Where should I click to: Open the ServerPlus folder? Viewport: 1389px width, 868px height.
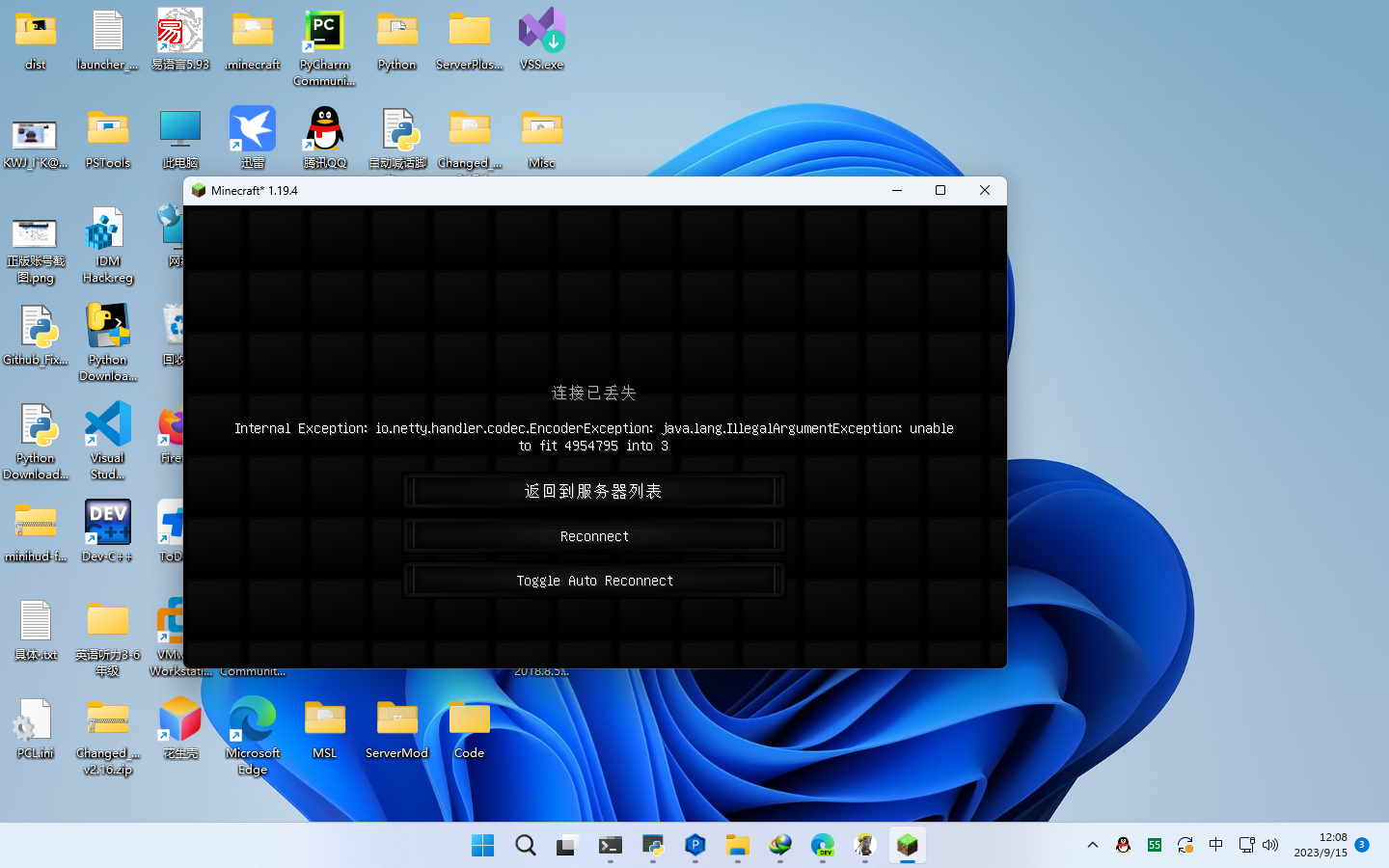click(470, 41)
